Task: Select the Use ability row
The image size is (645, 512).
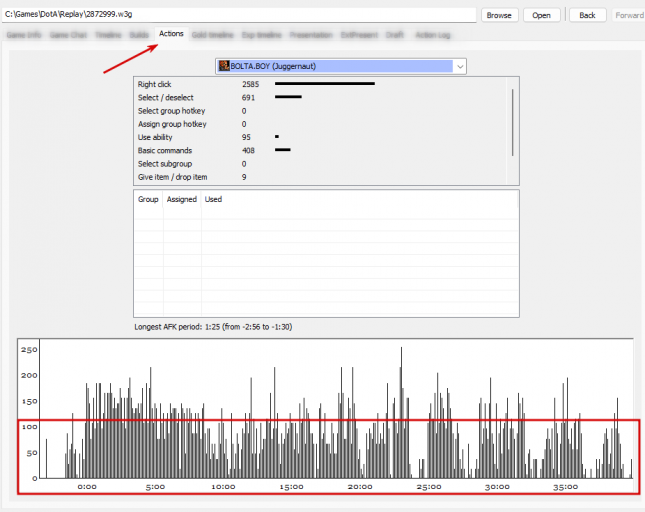Action: 320,137
